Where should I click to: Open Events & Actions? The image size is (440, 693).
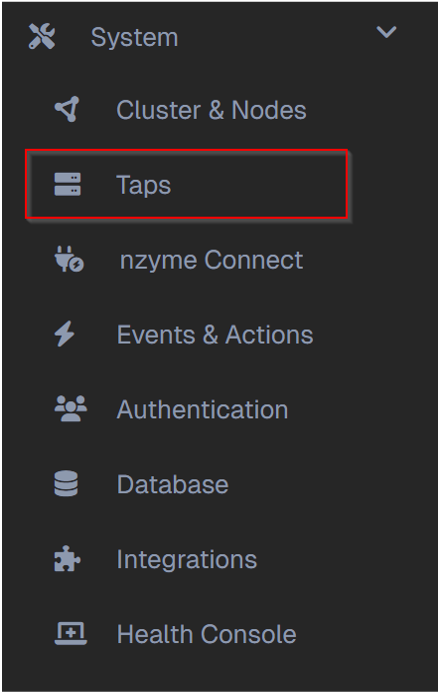coord(215,335)
